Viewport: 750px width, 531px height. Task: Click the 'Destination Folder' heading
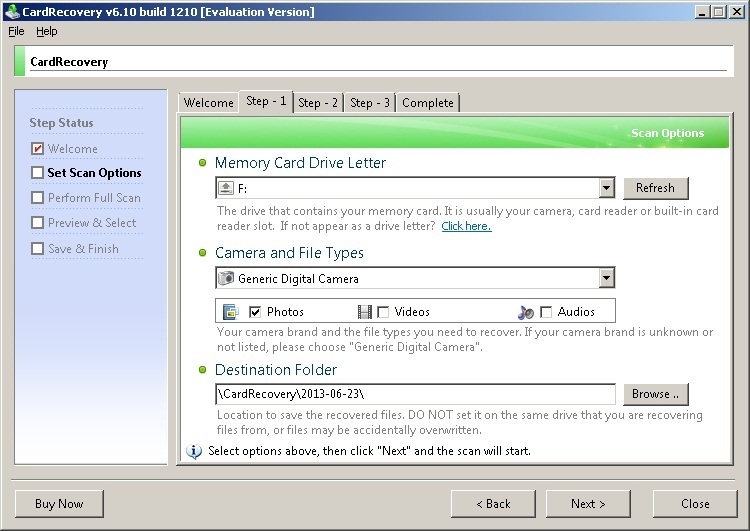click(276, 370)
